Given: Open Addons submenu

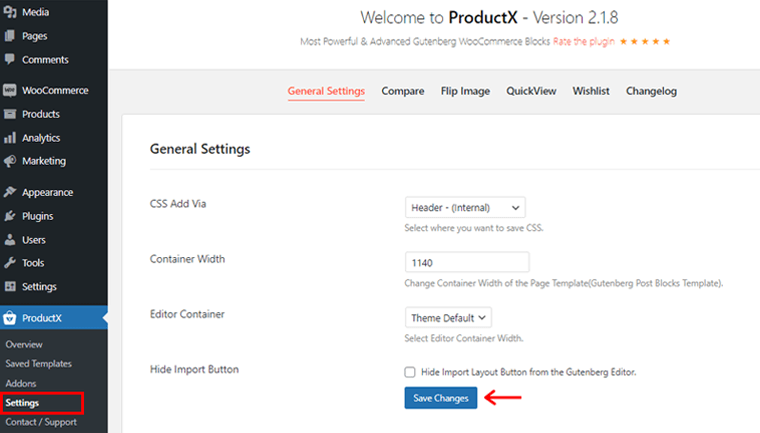Looking at the screenshot, I should pyautogui.click(x=21, y=384).
